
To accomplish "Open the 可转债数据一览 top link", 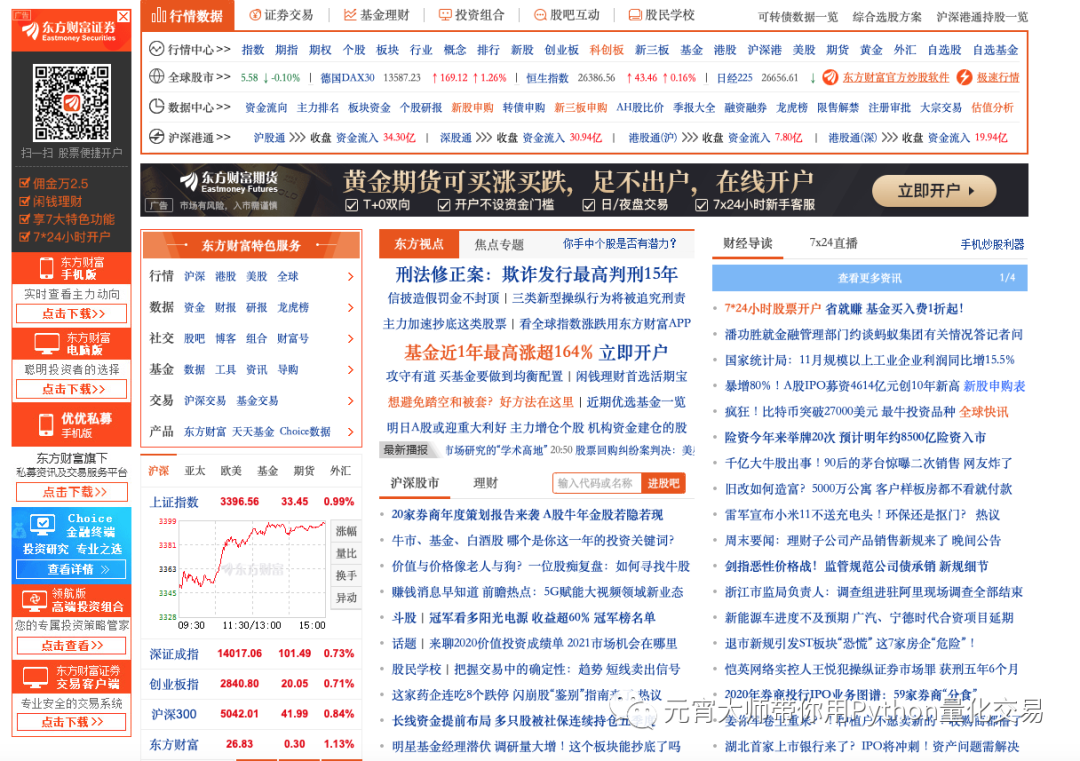I will coord(798,17).
